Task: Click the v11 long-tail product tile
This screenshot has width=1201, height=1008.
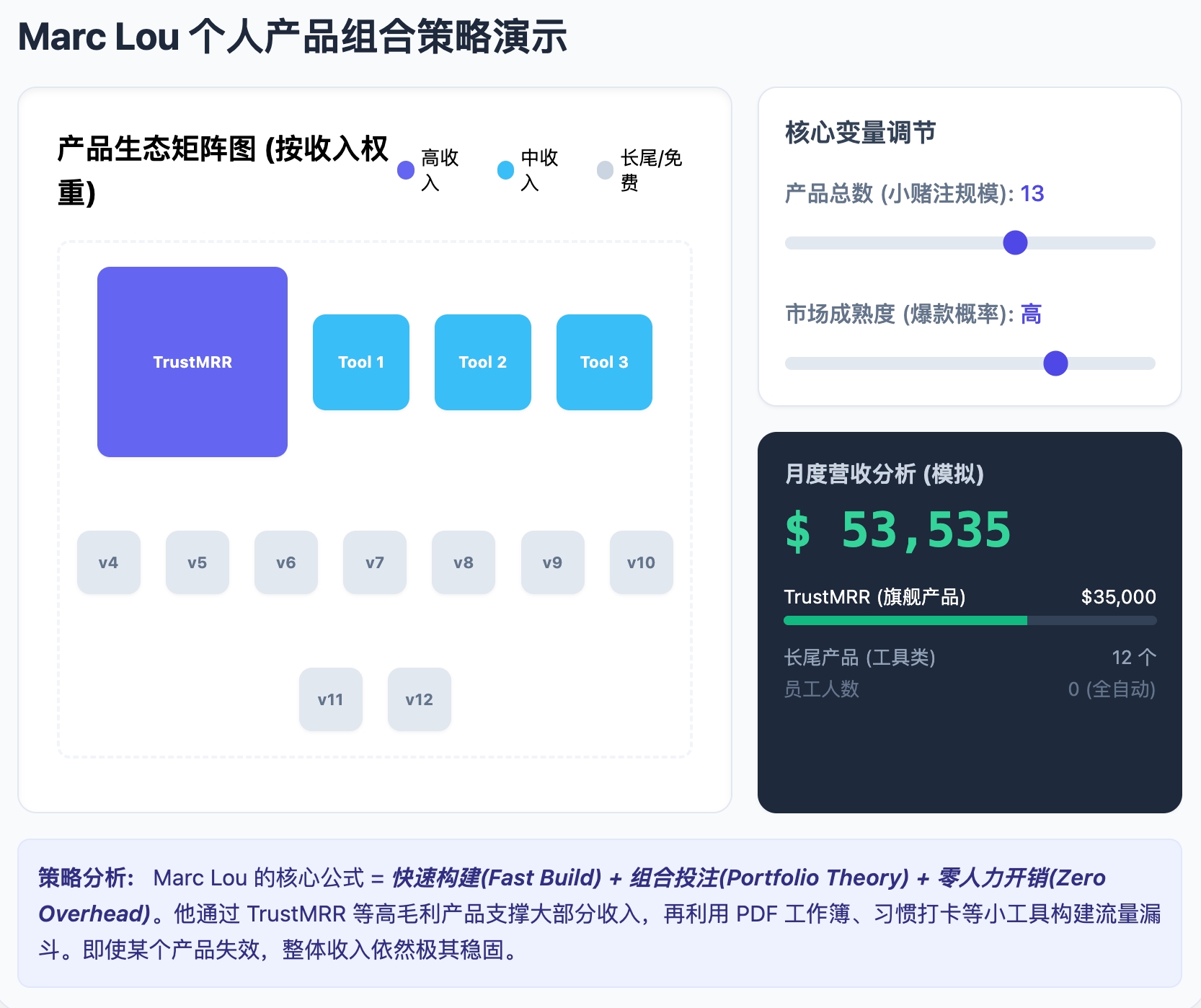Action: click(331, 699)
